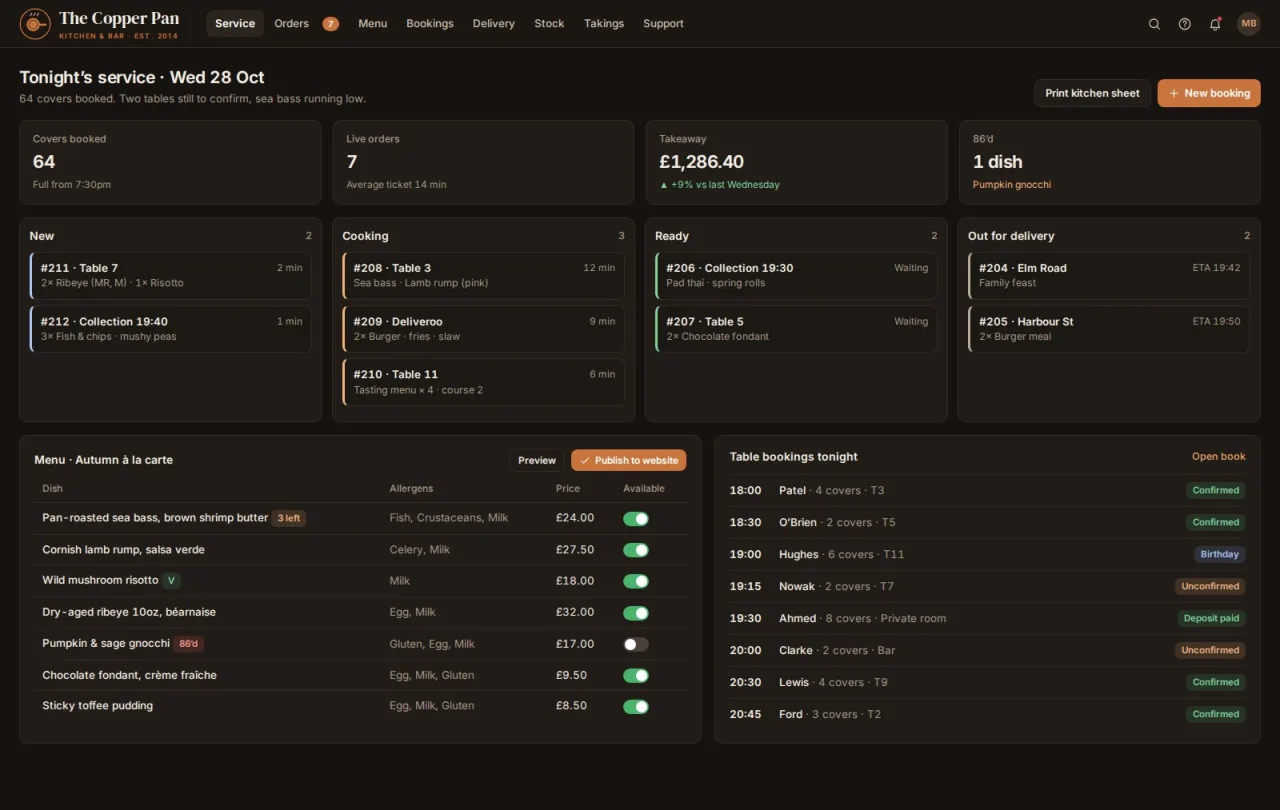Open the help question-mark icon
This screenshot has height=810, width=1280.
coord(1184,24)
